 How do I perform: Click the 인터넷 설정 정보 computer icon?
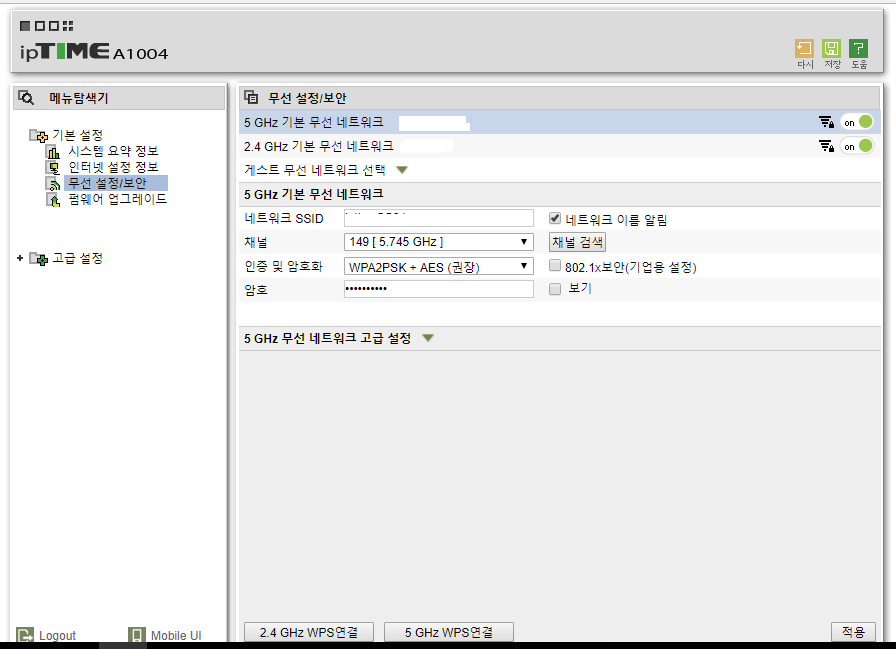53,167
